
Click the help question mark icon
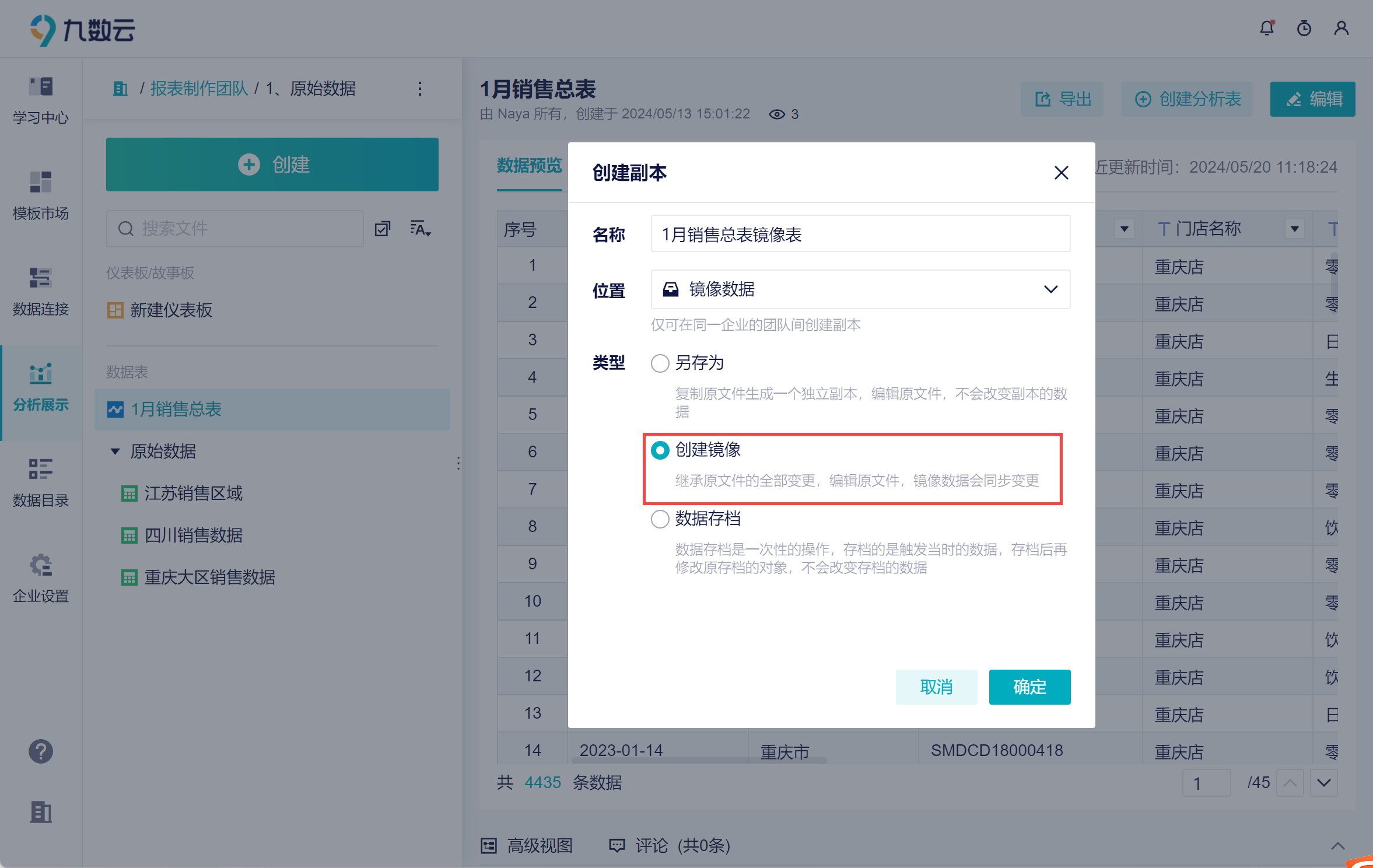(41, 751)
